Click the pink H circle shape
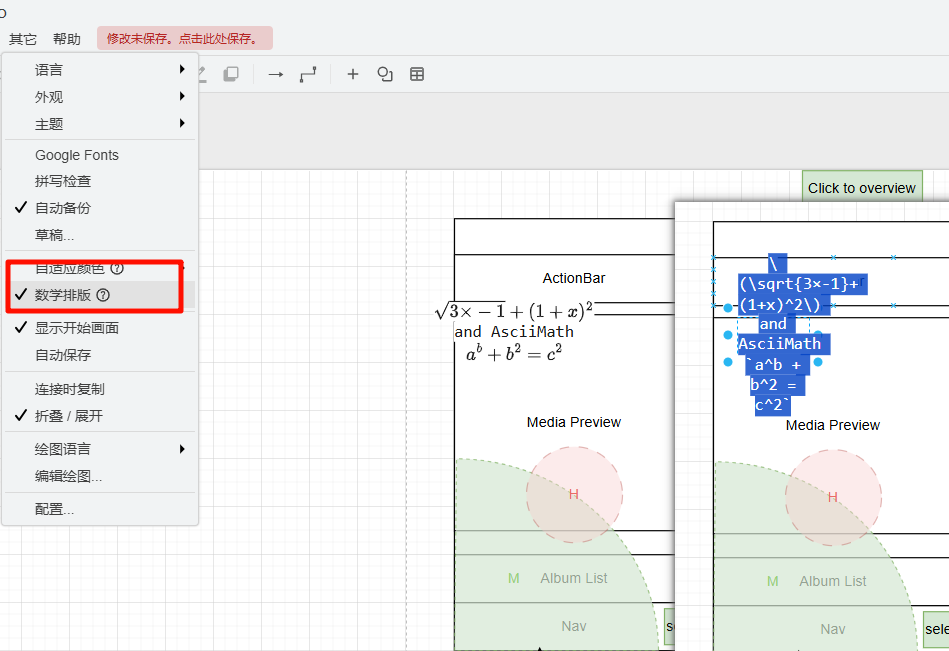 tap(575, 495)
